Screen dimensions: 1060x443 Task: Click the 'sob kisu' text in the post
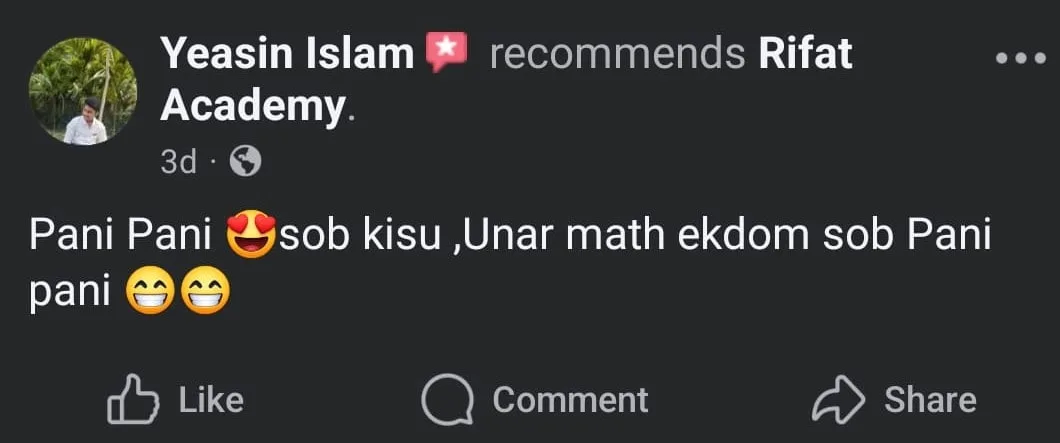click(x=361, y=240)
